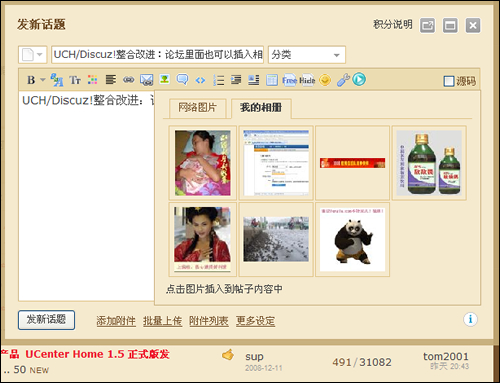Open the font family picker icon
This screenshot has width=500, height=383.
click(57, 80)
